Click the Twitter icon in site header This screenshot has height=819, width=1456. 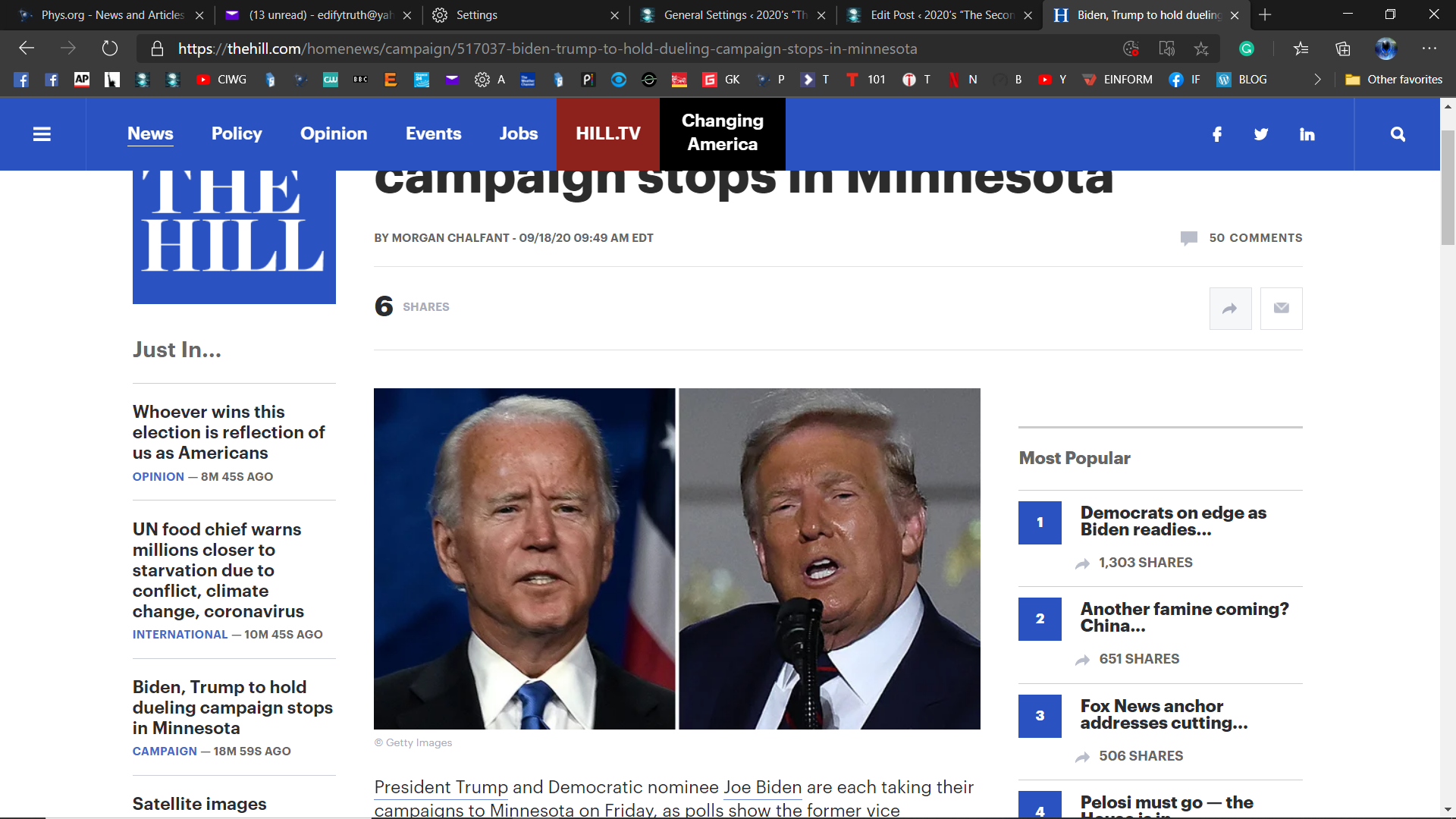point(1261,134)
